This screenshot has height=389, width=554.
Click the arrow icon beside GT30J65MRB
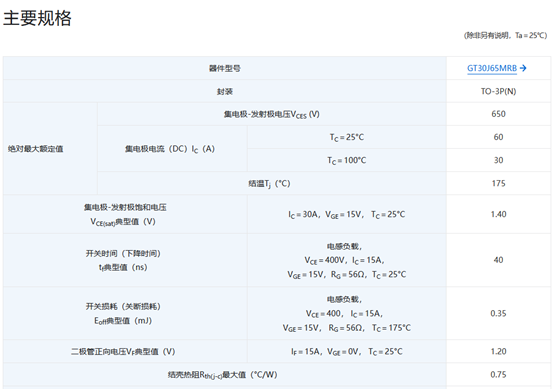pos(523,68)
